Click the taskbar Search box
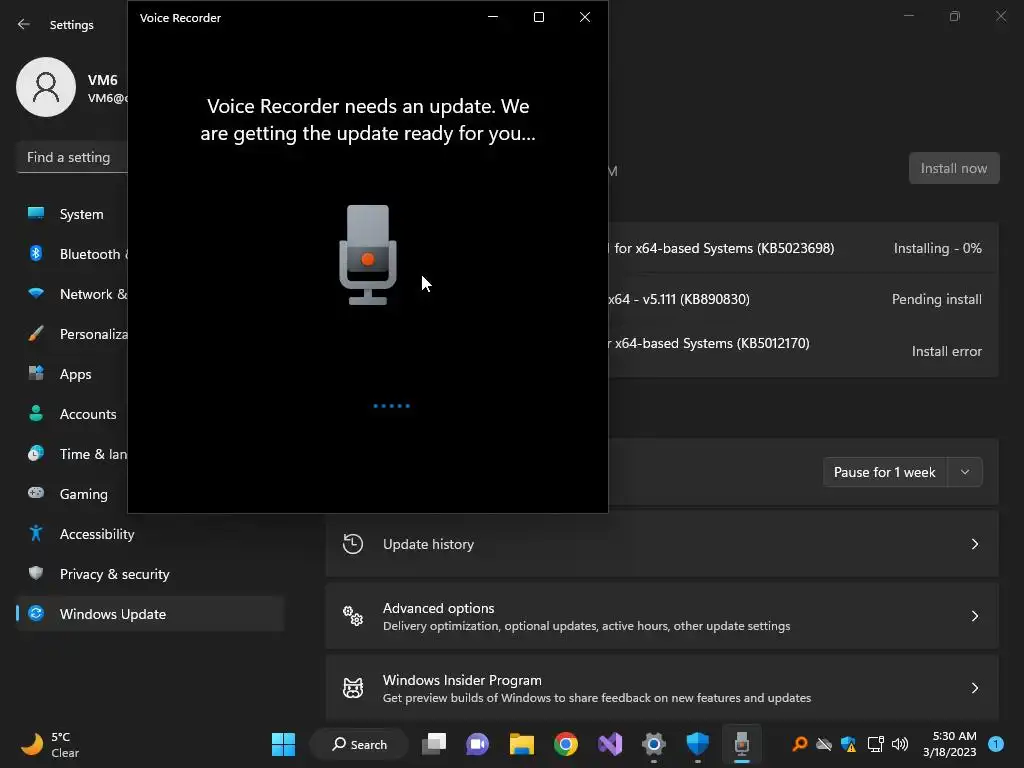The width and height of the screenshot is (1024, 768). (359, 744)
